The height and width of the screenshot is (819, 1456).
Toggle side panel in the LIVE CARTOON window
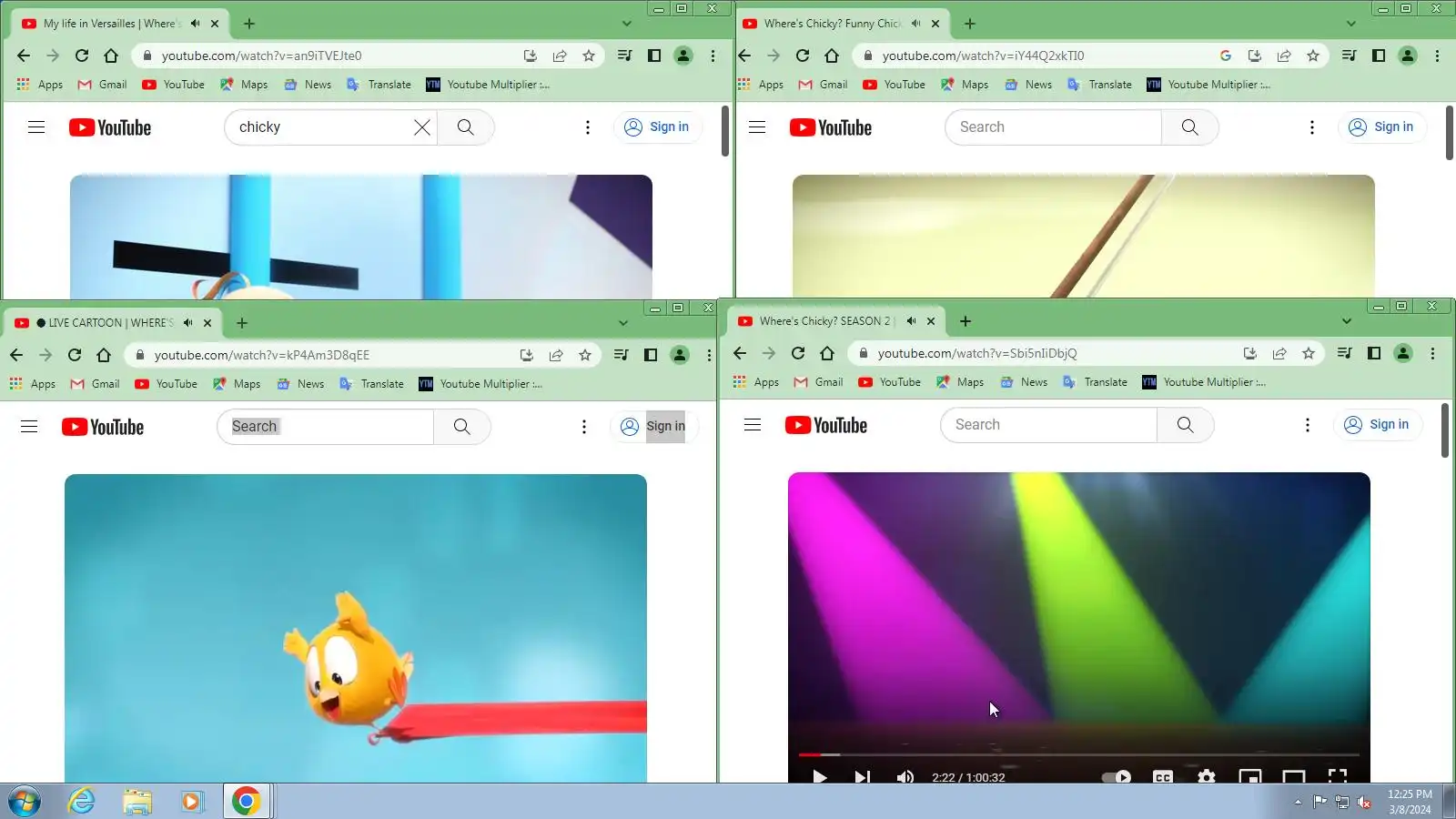click(x=651, y=355)
